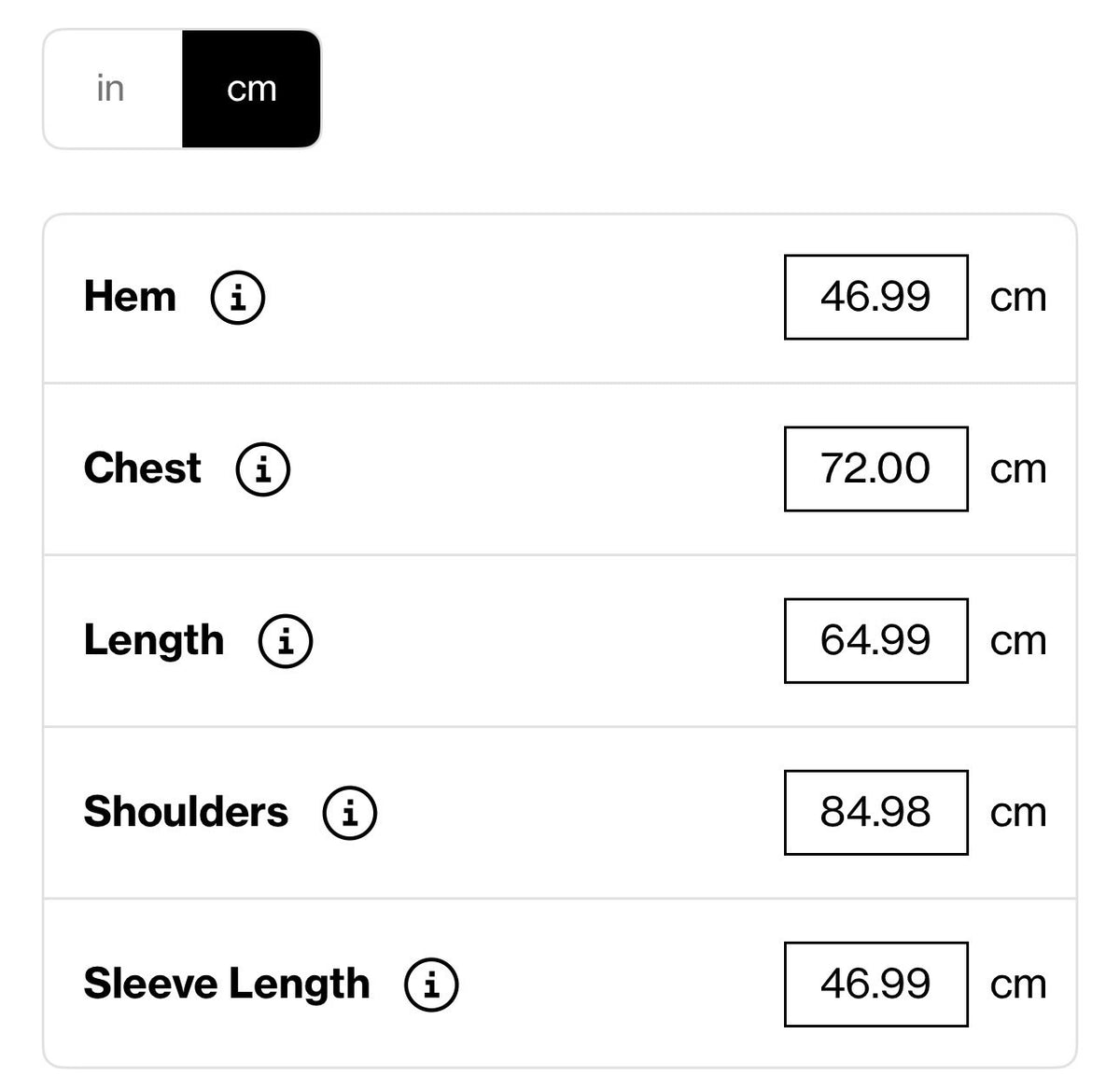
Task: Click the Hem label
Action: click(x=130, y=297)
